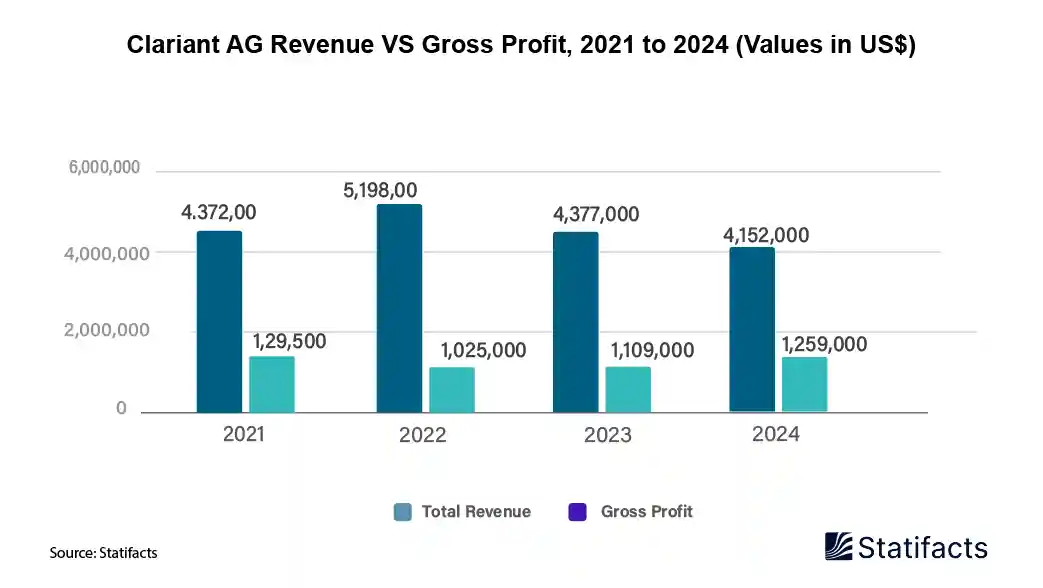
Task: Click the 2024 x-axis label
Action: (x=776, y=434)
